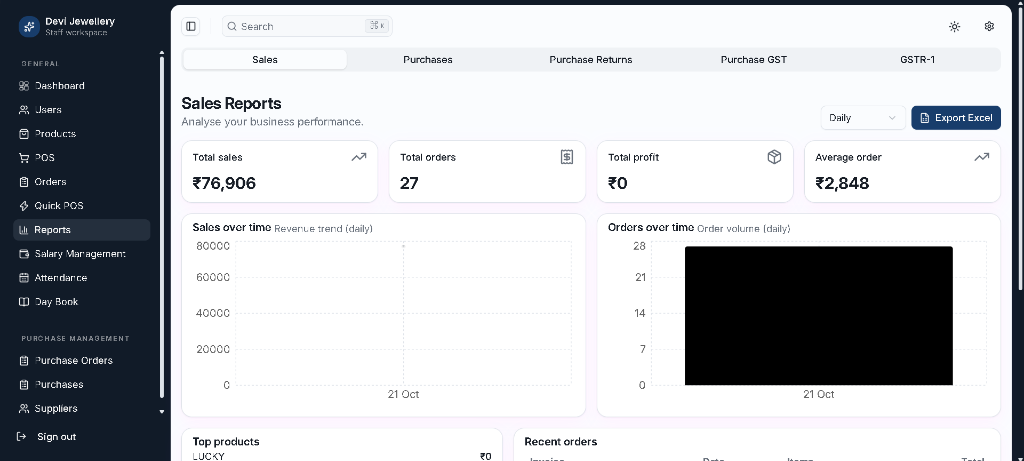1024x461 pixels.
Task: Click the POS cart icon
Action: (24, 157)
